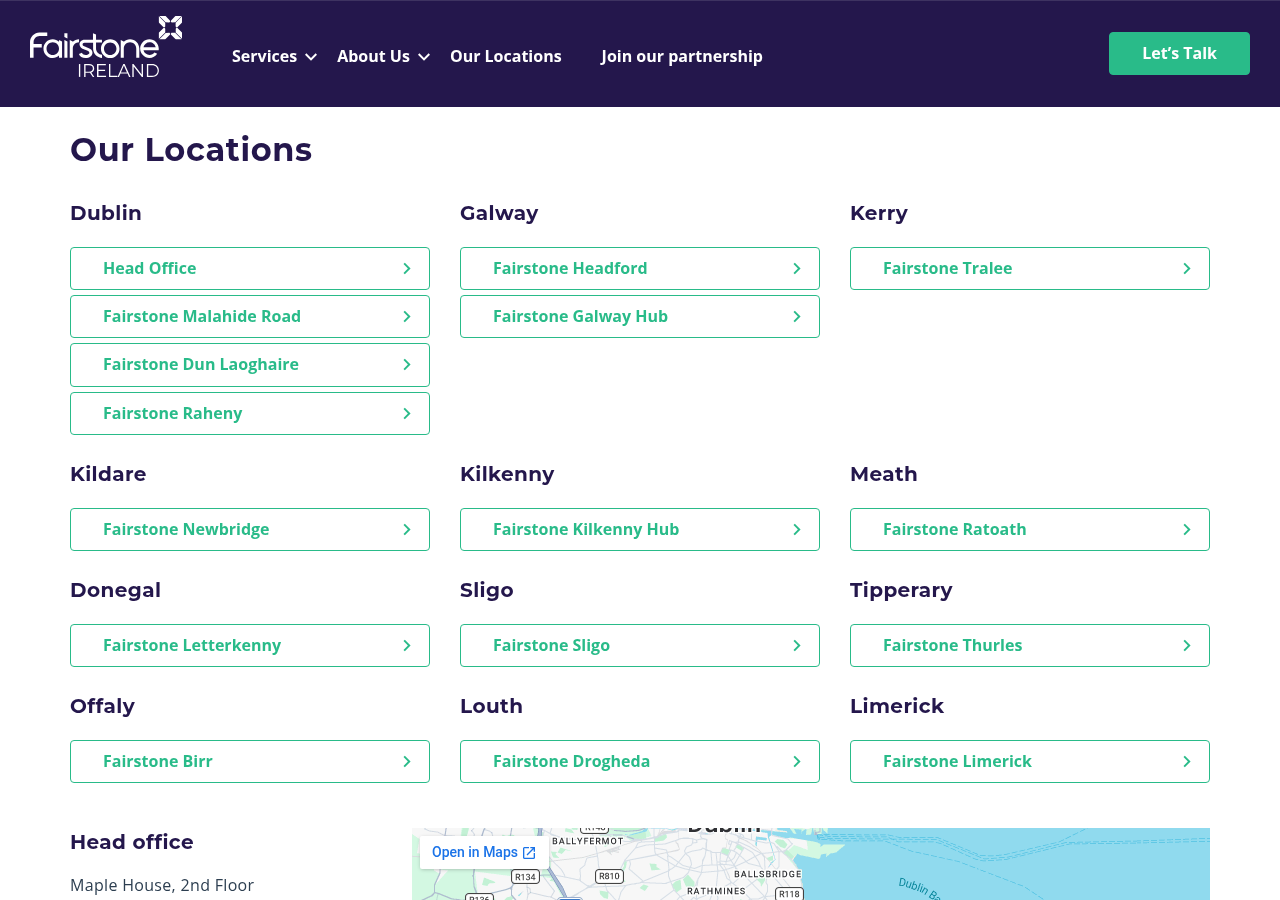
Task: Select Fairstone Malahide Road location
Action: 250,316
